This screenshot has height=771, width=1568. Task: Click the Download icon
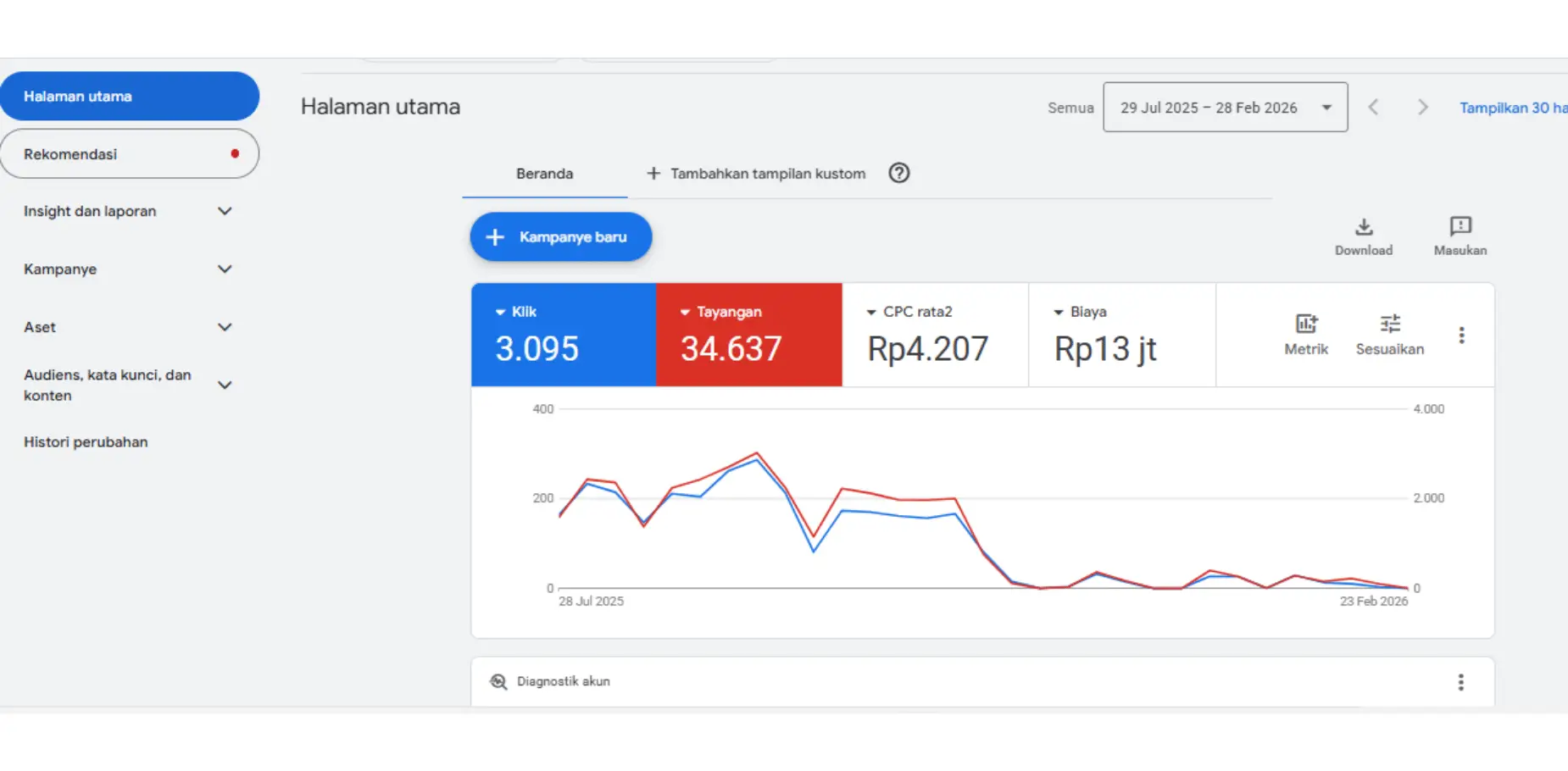click(x=1363, y=228)
